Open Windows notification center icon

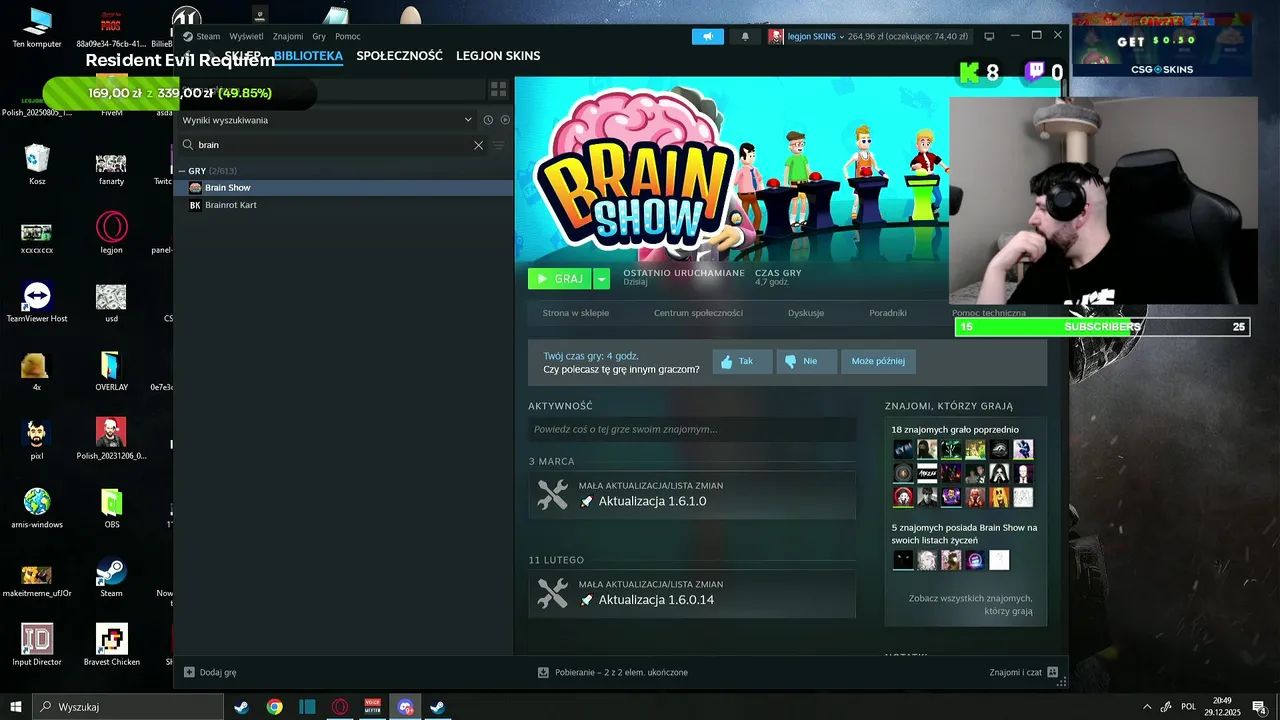pos(1259,707)
